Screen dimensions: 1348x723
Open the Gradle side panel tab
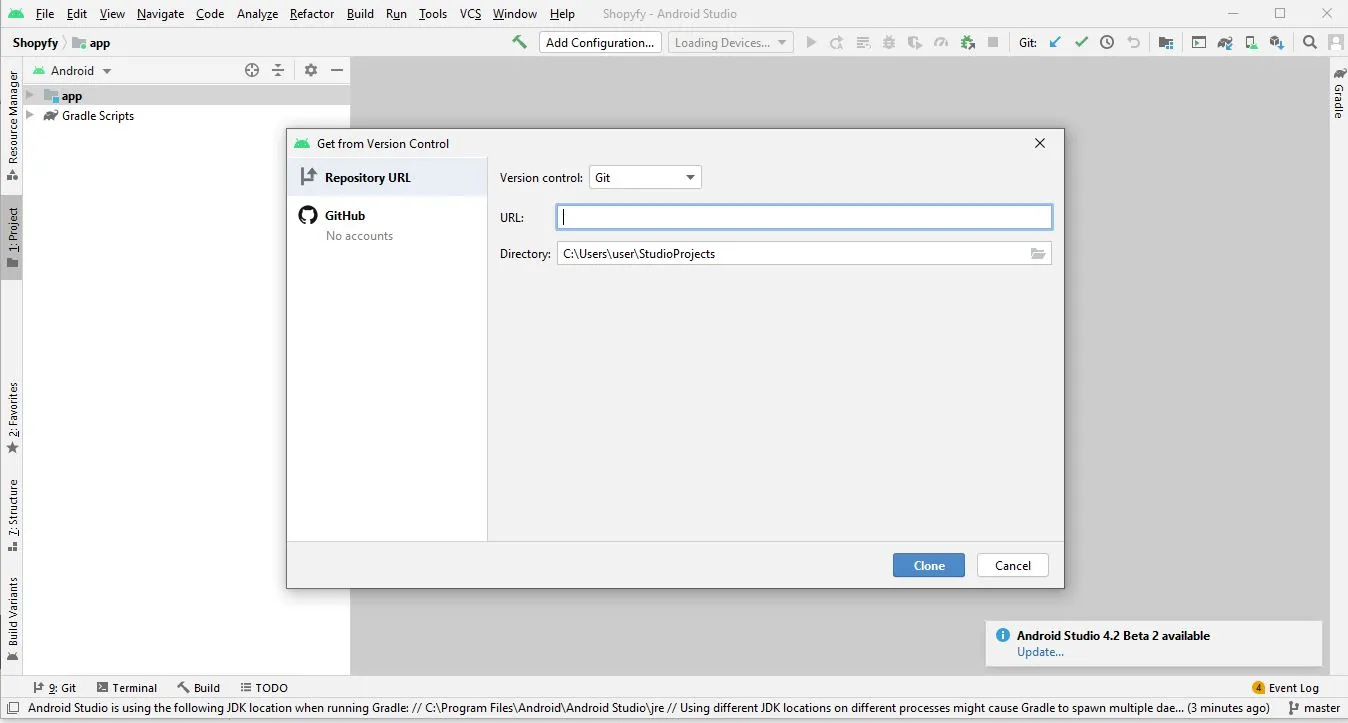pos(1339,94)
